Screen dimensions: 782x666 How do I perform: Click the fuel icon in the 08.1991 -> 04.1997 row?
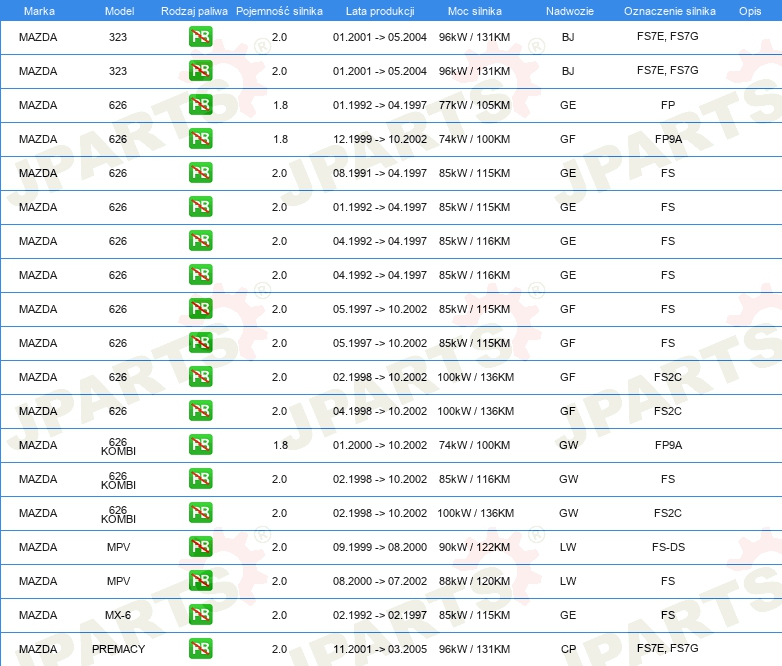pyautogui.click(x=200, y=173)
